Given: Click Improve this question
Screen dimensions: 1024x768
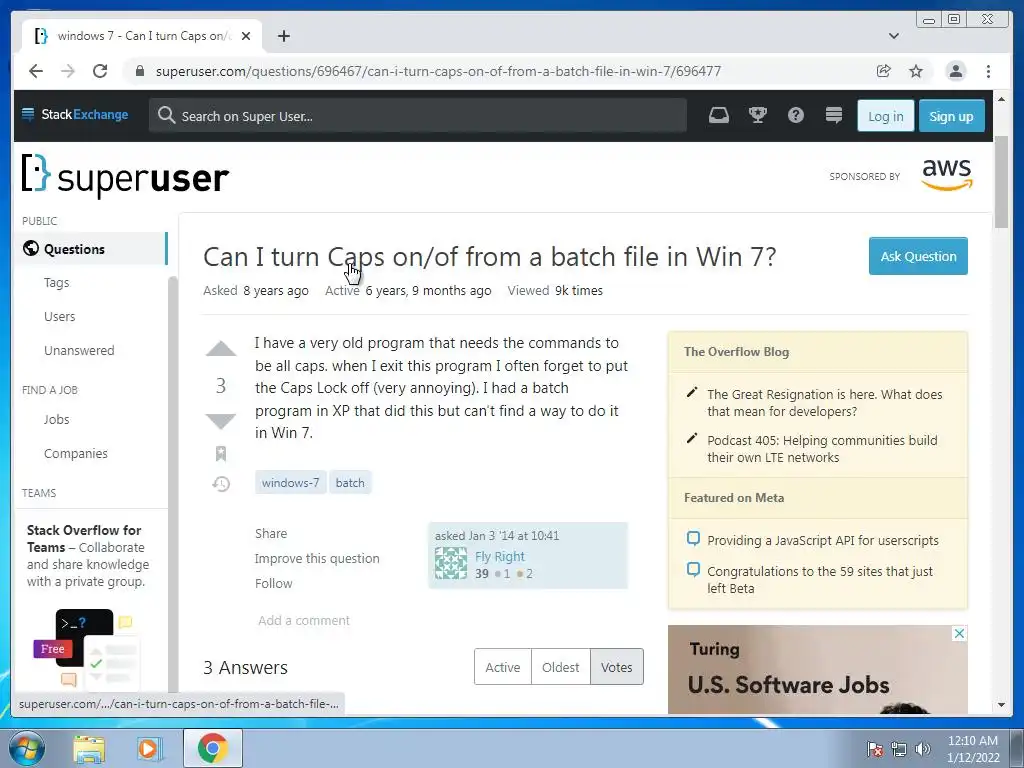Looking at the screenshot, I should point(317,558).
